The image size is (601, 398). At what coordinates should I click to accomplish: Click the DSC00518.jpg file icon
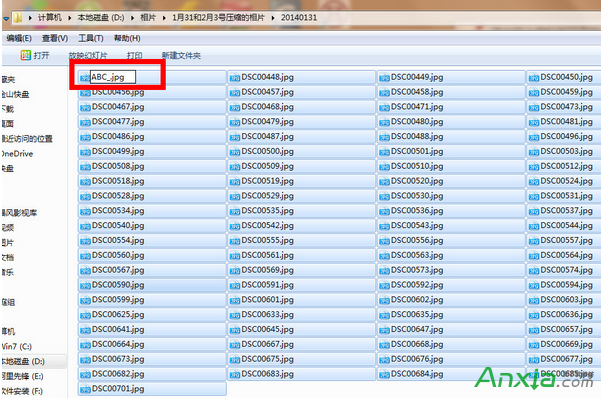pos(85,182)
